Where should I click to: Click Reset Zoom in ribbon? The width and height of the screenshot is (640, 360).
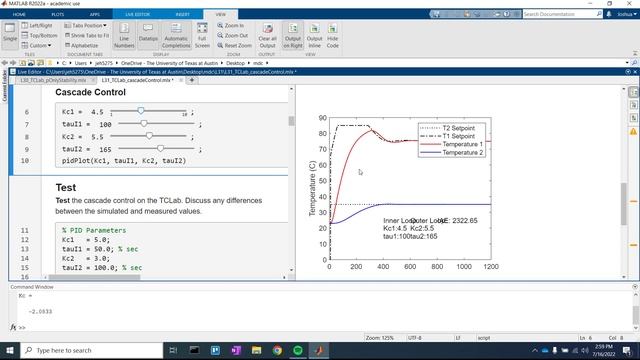[234, 45]
